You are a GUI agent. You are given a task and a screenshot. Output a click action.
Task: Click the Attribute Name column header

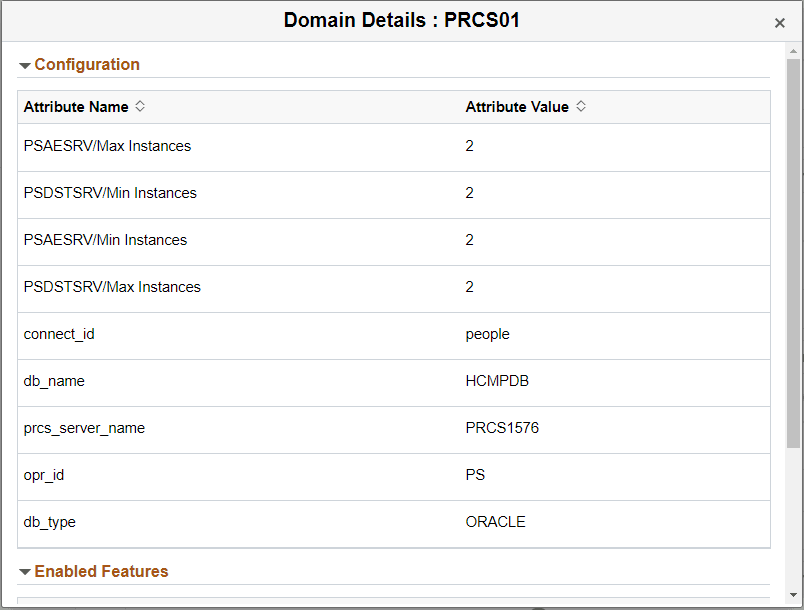[75, 107]
